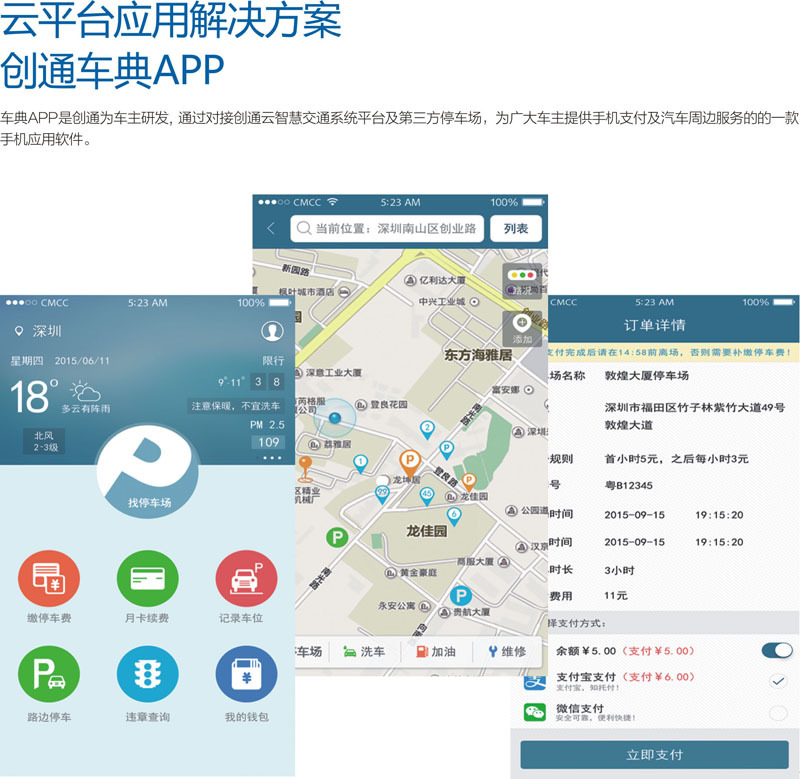Open the 记录车位 record parking spot icon
The height and width of the screenshot is (779, 800).
[246, 579]
